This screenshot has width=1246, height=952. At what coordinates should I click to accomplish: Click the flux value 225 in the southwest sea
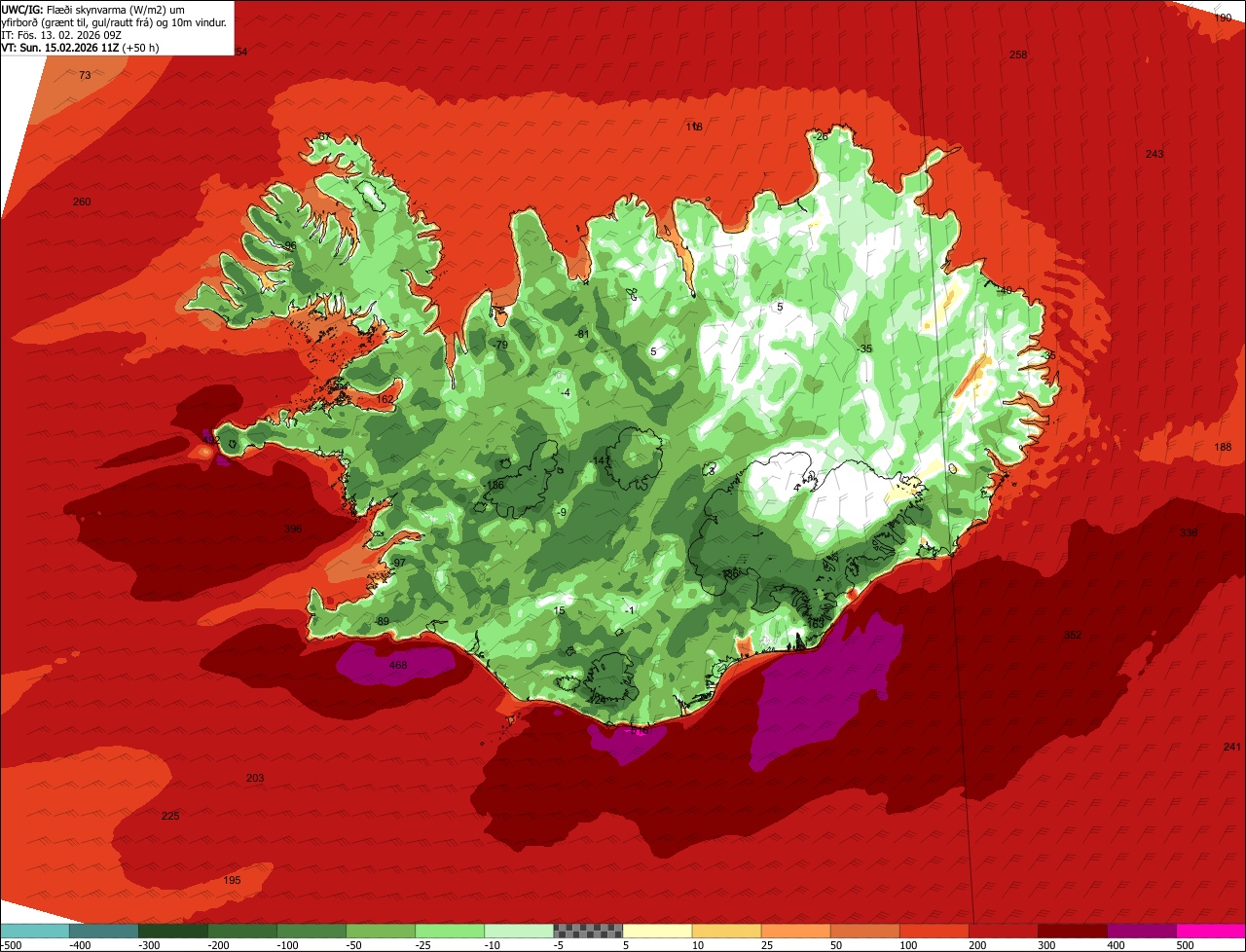tap(170, 817)
